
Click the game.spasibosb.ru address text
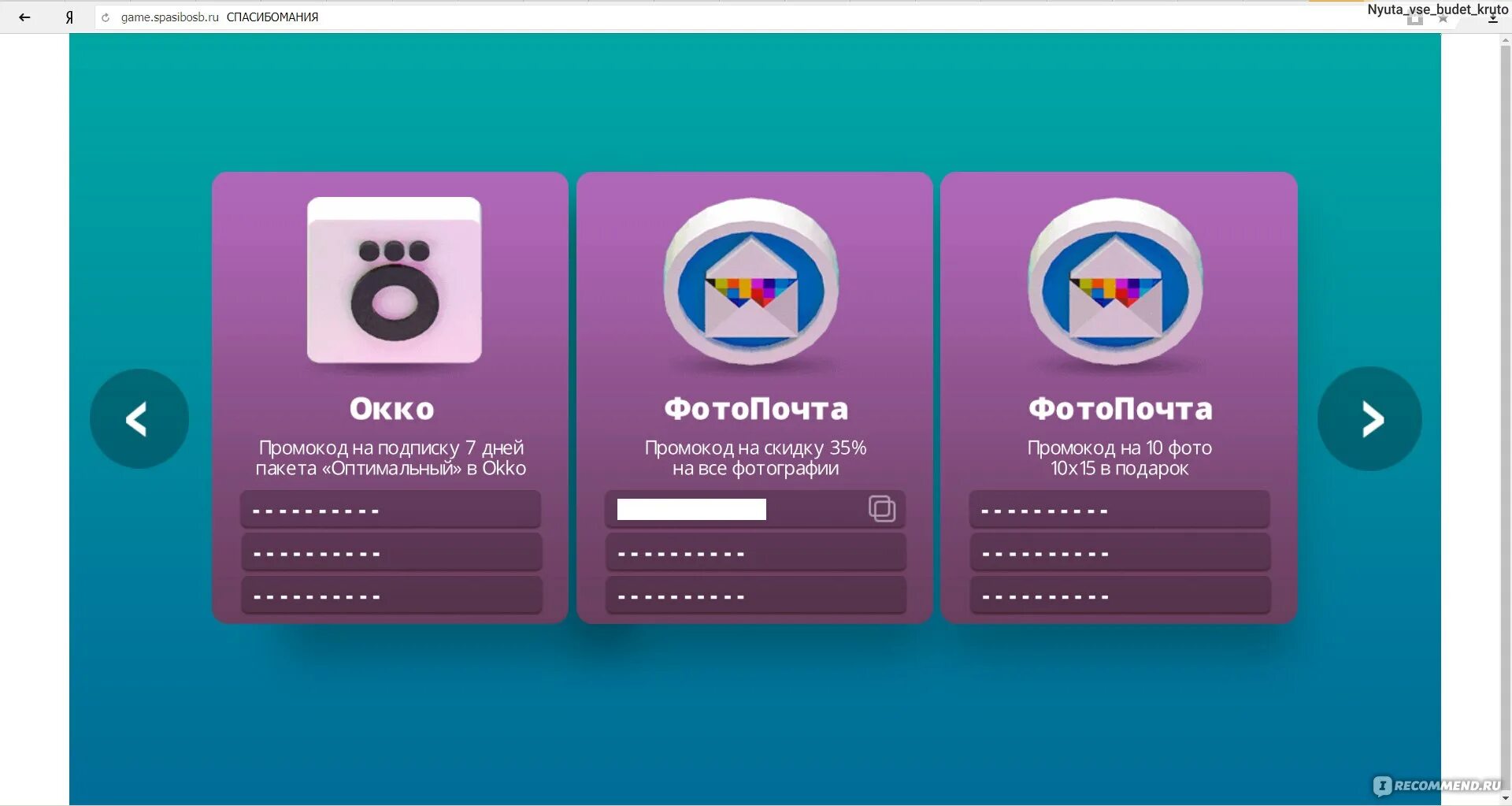(x=169, y=17)
